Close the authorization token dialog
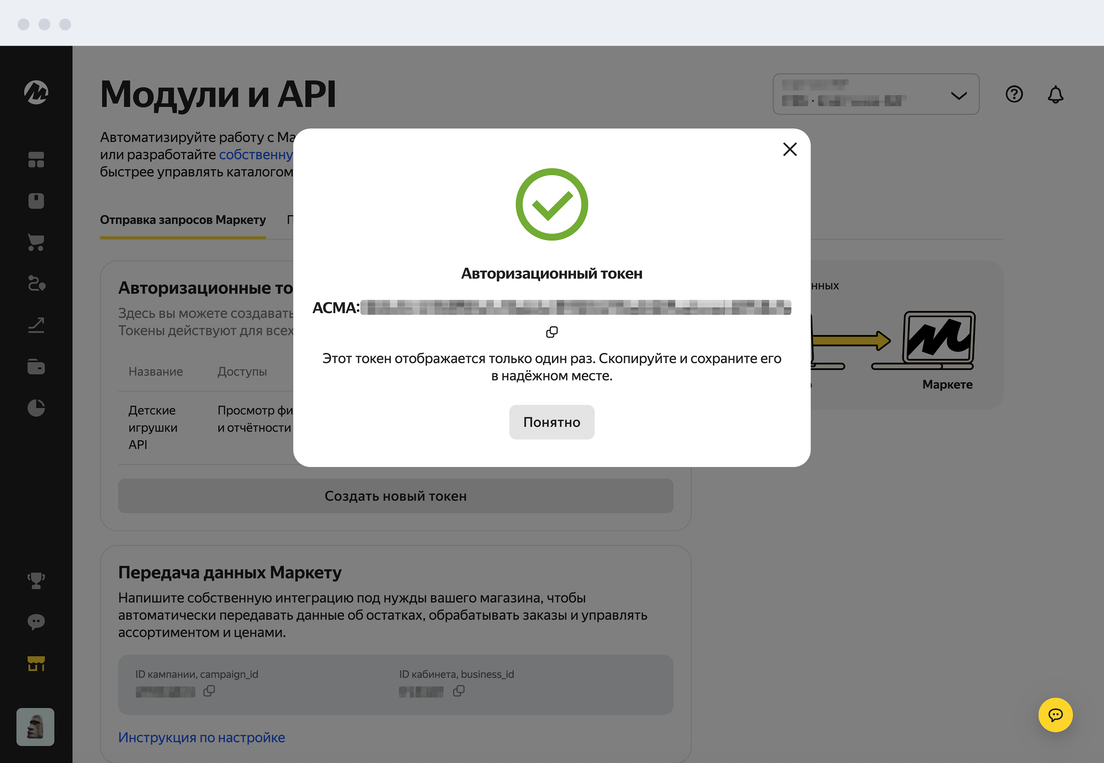The image size is (1104, 763). (x=789, y=149)
